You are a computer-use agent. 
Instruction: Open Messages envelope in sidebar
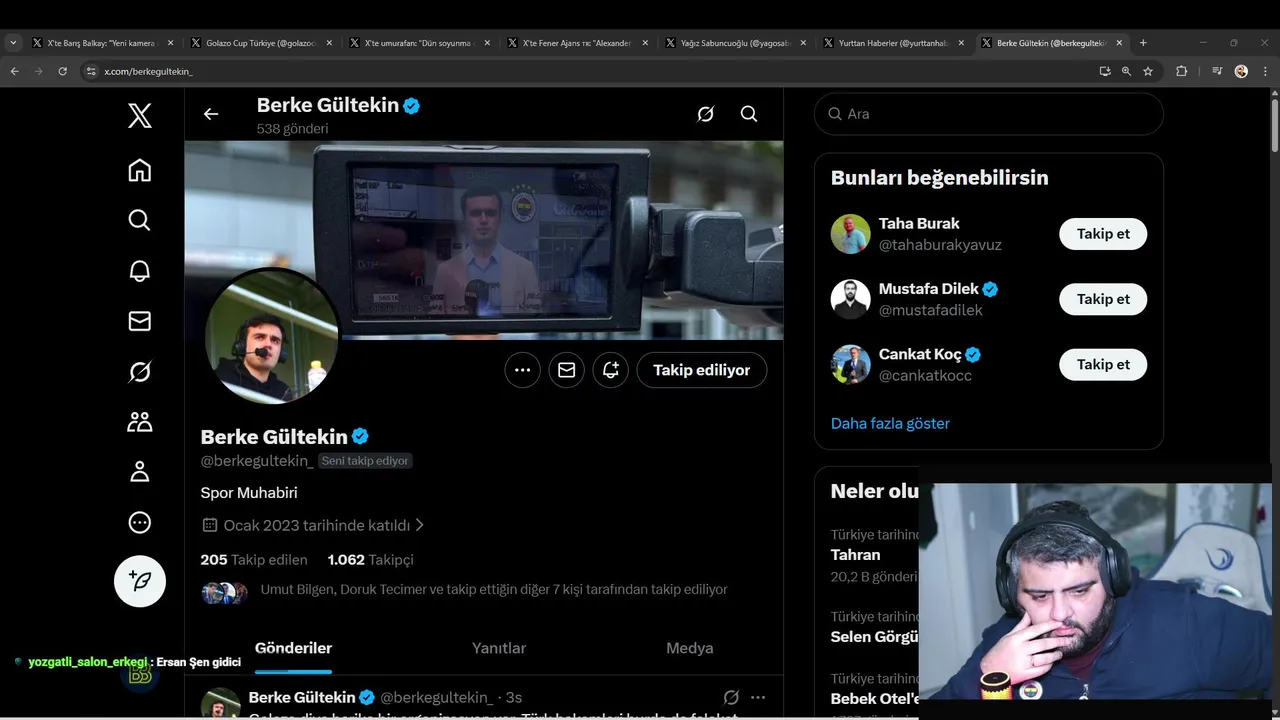pyautogui.click(x=140, y=321)
